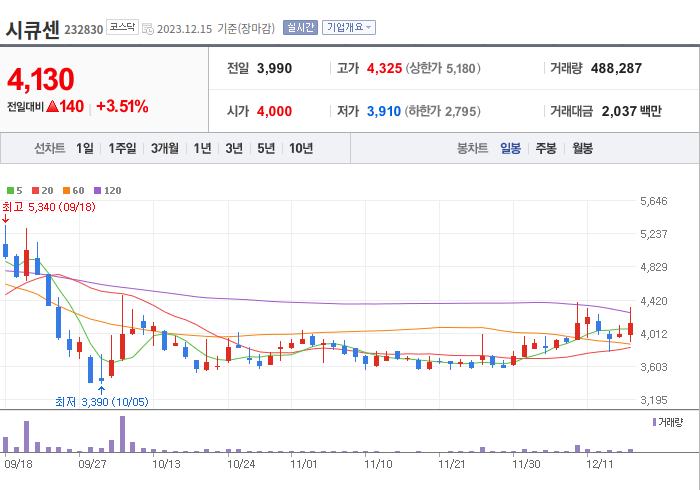Show the 3년 line chart
Screen dimensions: 700x490
(234, 148)
